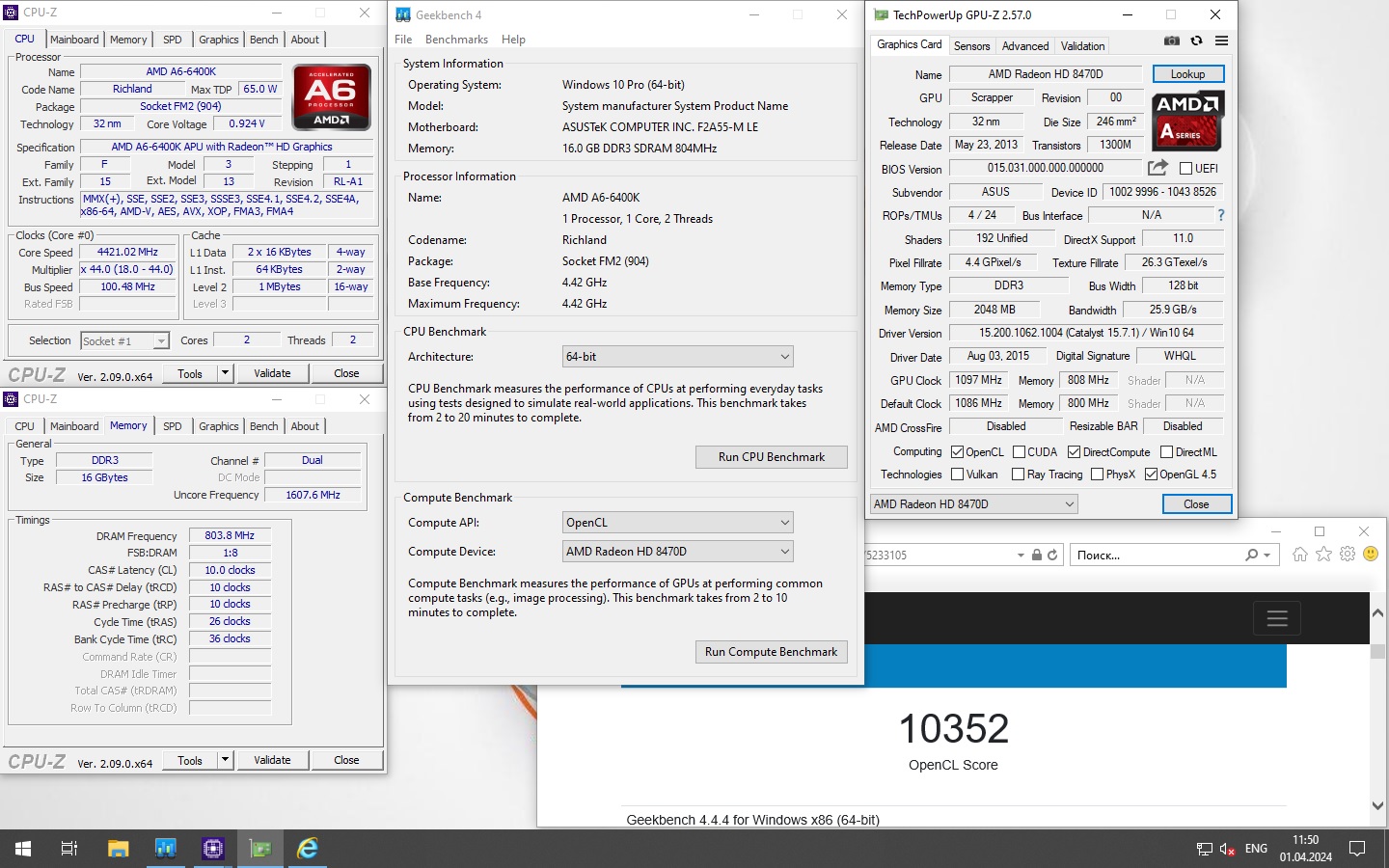This screenshot has height=868, width=1389.
Task: Open Geekbench Help menu
Action: (513, 40)
